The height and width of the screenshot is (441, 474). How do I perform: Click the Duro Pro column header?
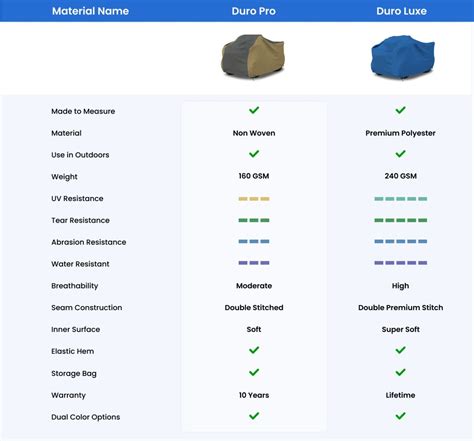pyautogui.click(x=254, y=11)
